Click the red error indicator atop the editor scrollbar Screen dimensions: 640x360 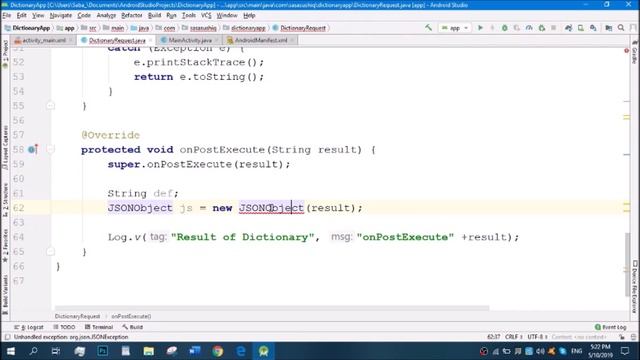click(x=626, y=51)
